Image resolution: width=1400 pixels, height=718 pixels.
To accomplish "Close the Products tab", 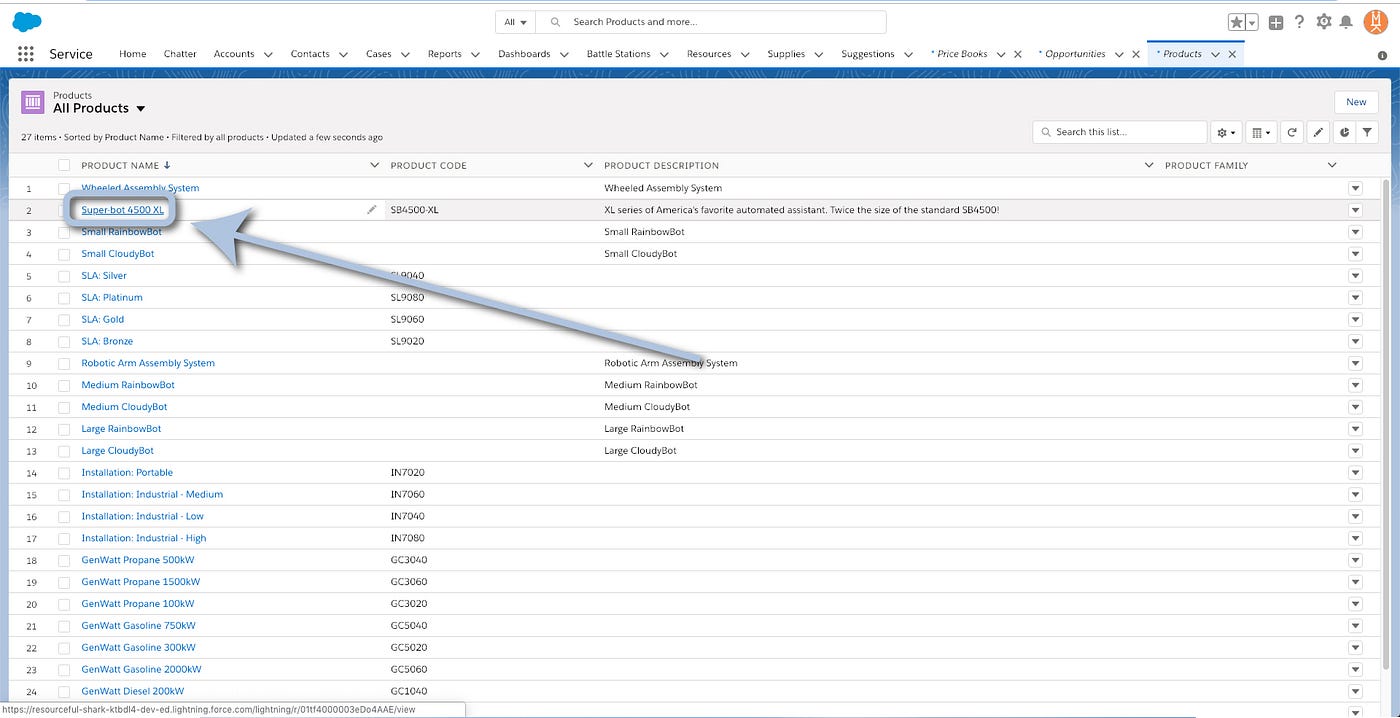I will tap(1232, 54).
